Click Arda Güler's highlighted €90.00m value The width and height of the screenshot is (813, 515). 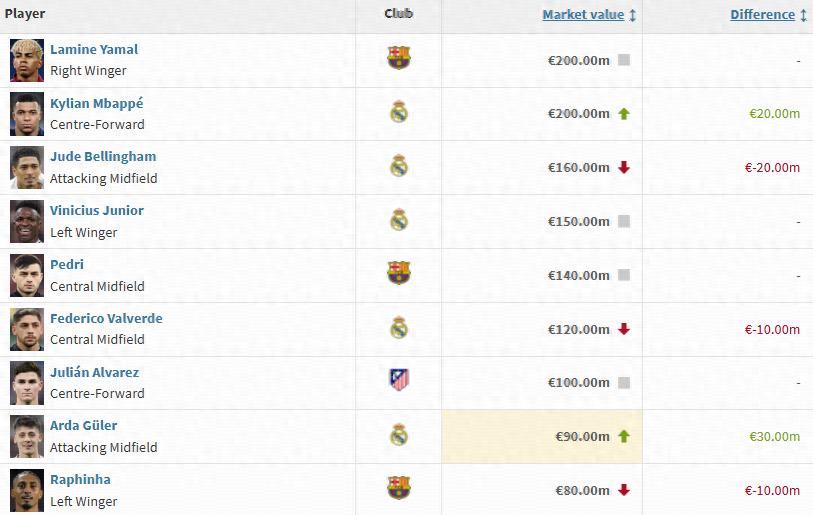582,436
